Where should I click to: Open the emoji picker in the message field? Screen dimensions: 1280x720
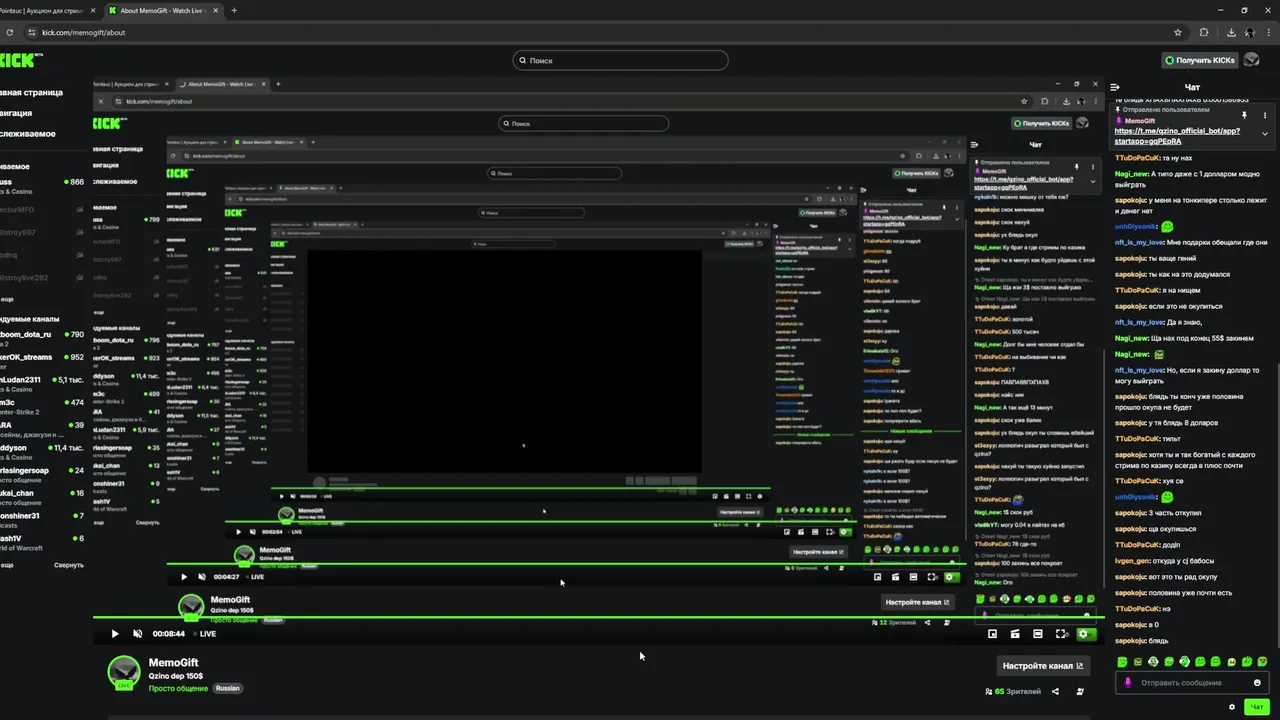coord(1257,683)
